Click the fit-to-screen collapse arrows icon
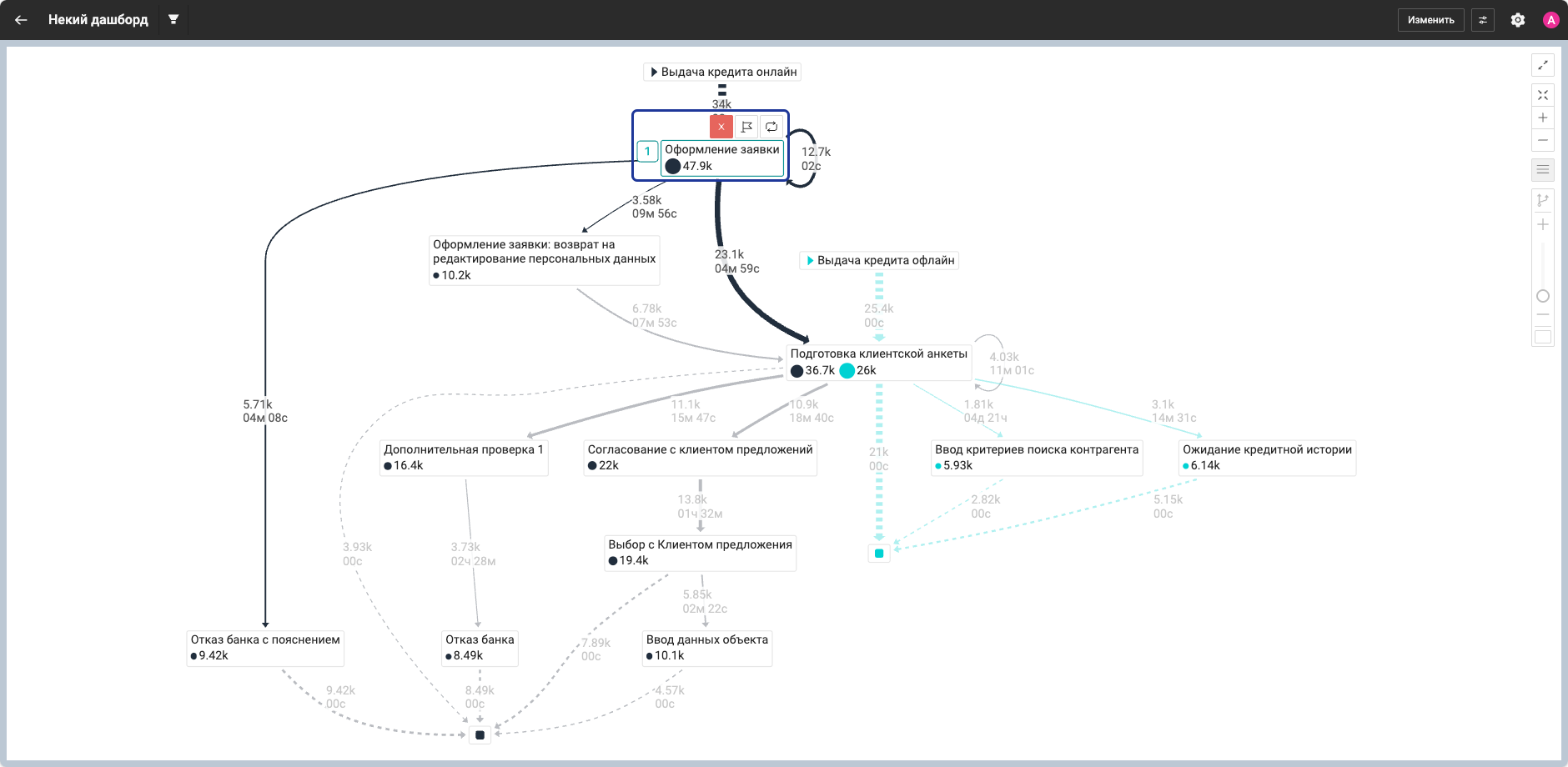Image resolution: width=1568 pixels, height=767 pixels. coord(1543,95)
